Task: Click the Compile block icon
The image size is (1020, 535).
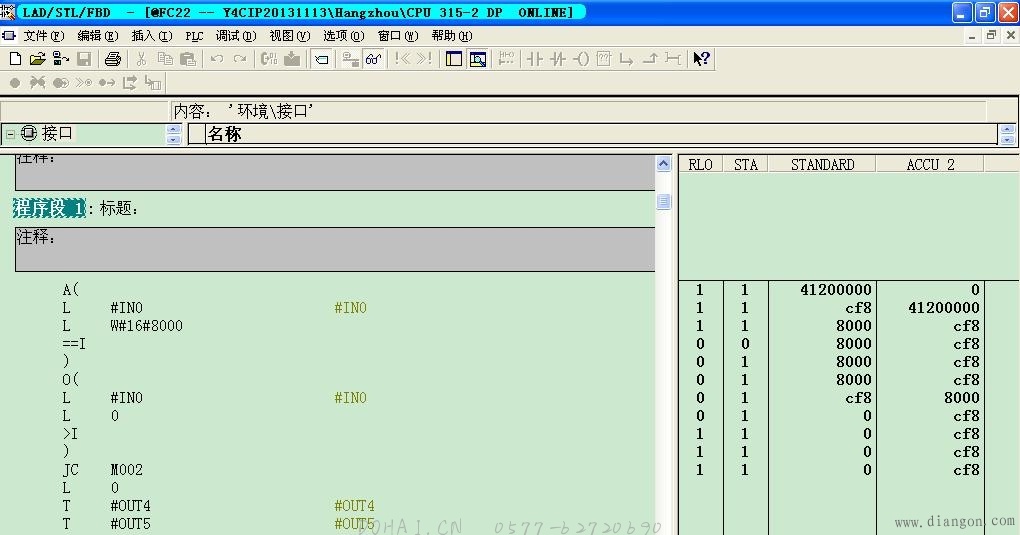Action: point(269,59)
